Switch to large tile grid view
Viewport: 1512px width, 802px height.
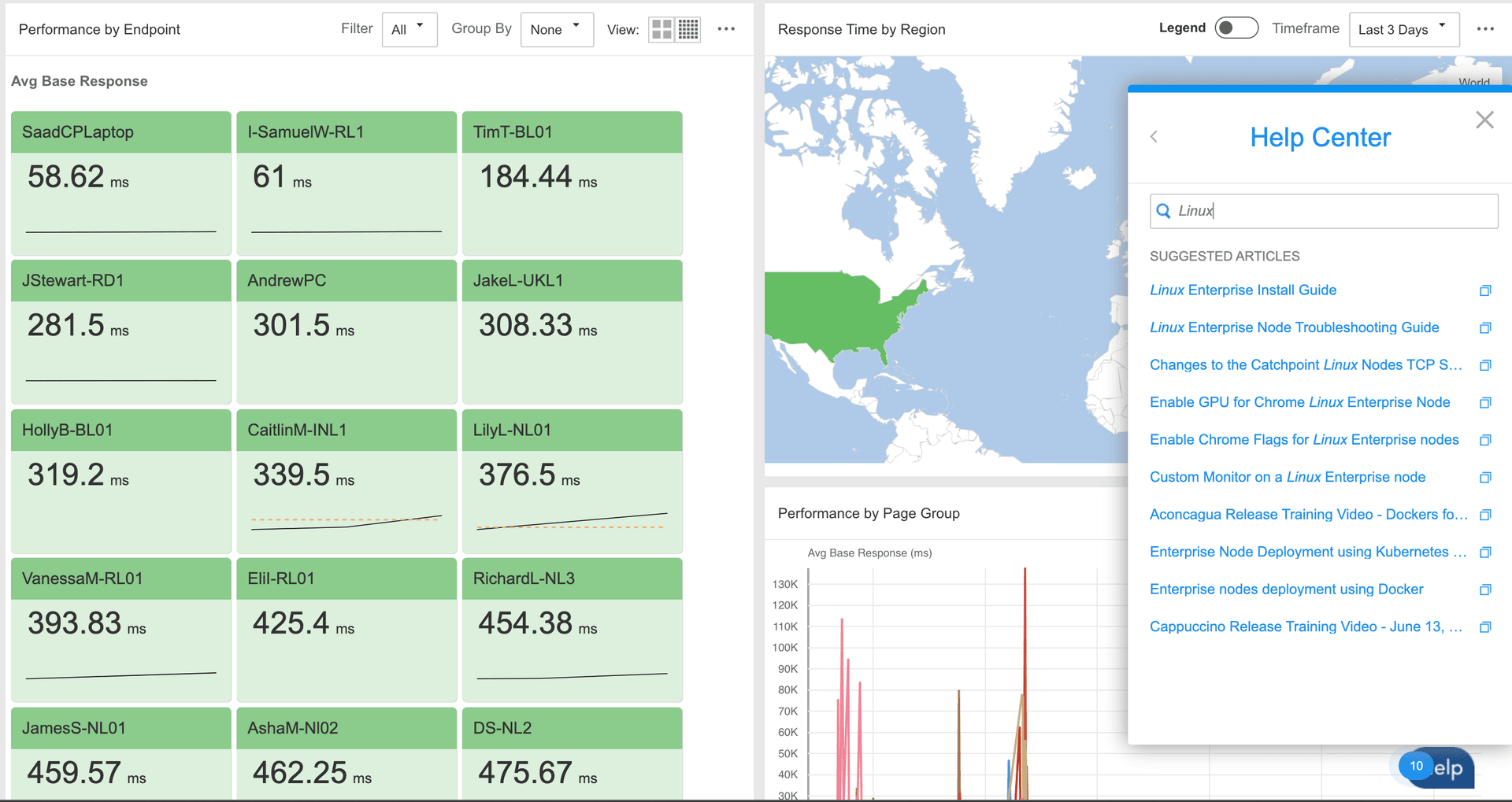661,30
